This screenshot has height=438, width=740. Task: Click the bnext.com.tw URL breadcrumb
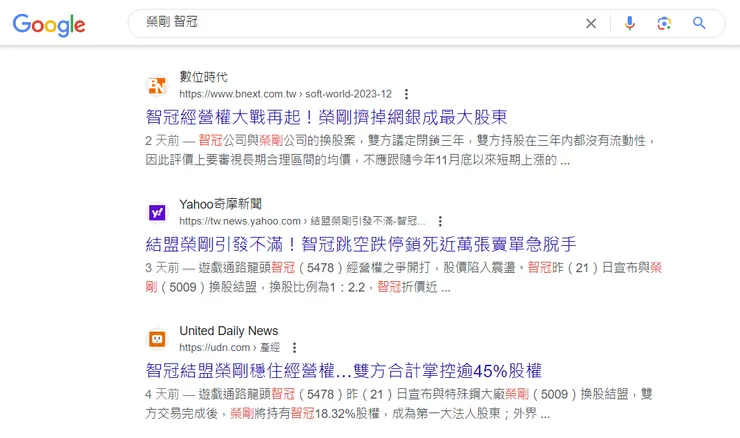[286, 94]
